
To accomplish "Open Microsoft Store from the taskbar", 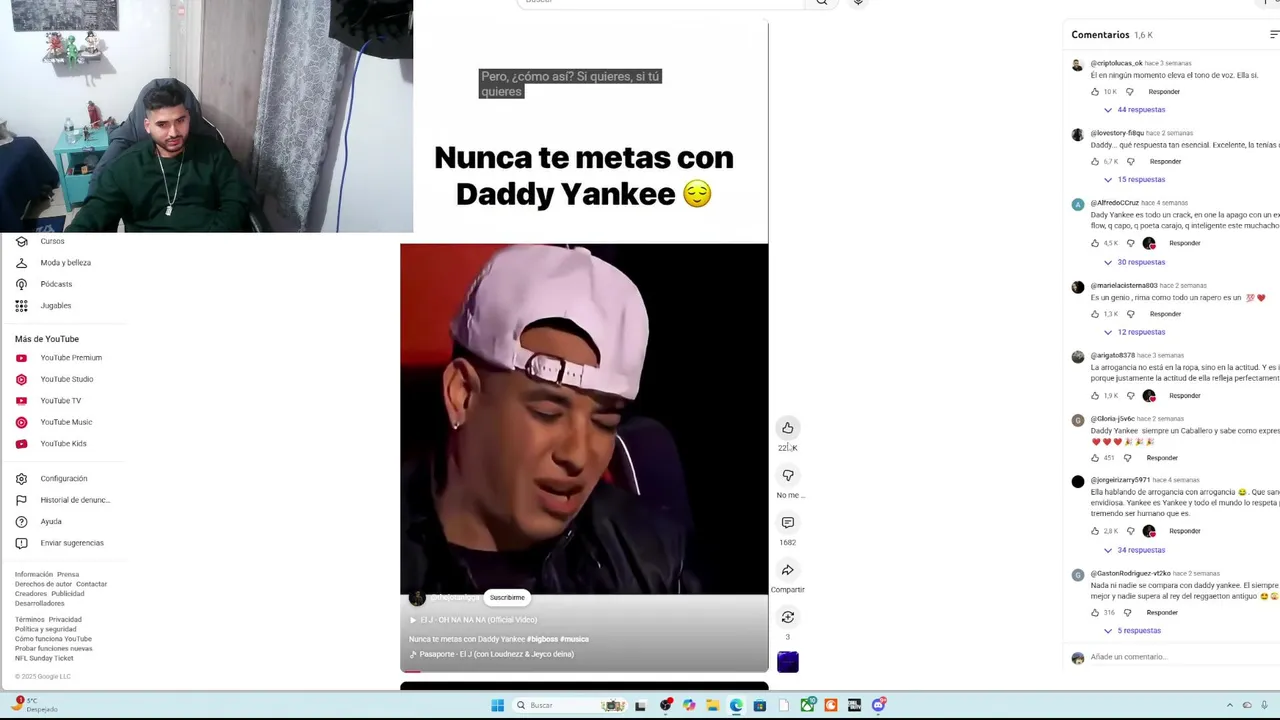I will 760,705.
